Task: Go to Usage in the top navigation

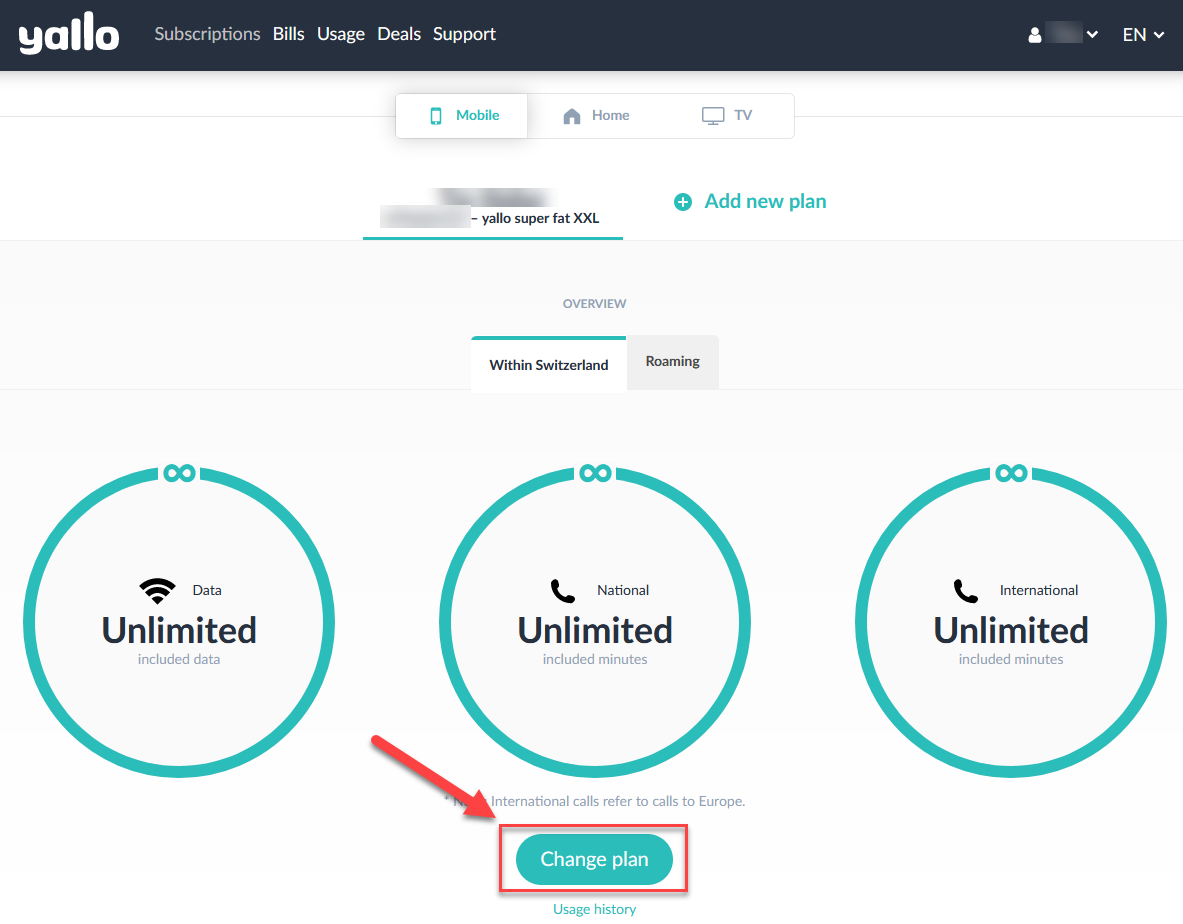Action: tap(341, 34)
